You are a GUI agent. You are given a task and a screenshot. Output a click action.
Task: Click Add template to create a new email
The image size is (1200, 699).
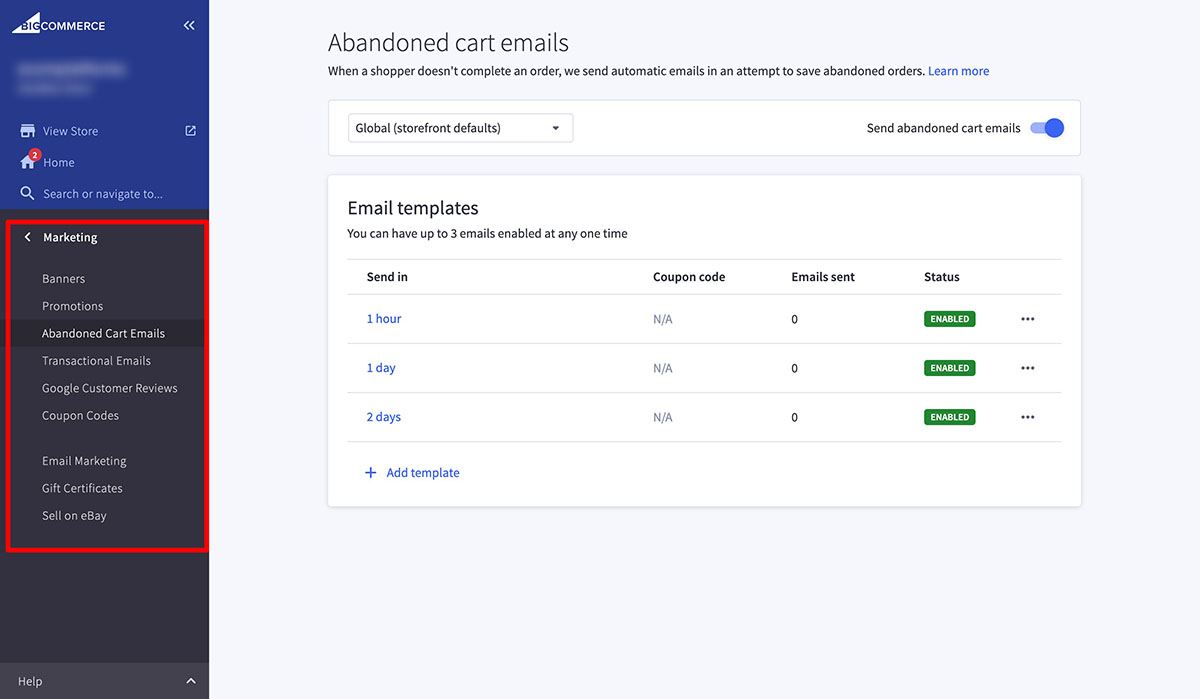[422, 472]
